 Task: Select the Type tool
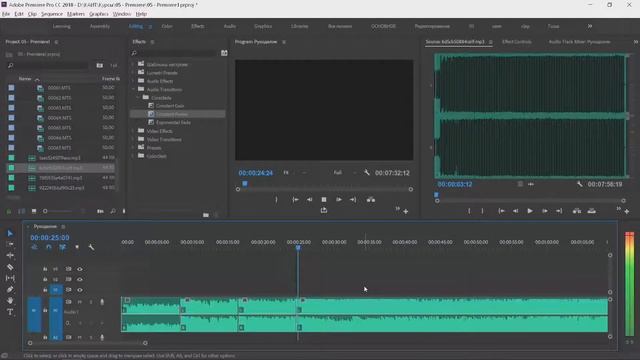pyautogui.click(x=10, y=312)
